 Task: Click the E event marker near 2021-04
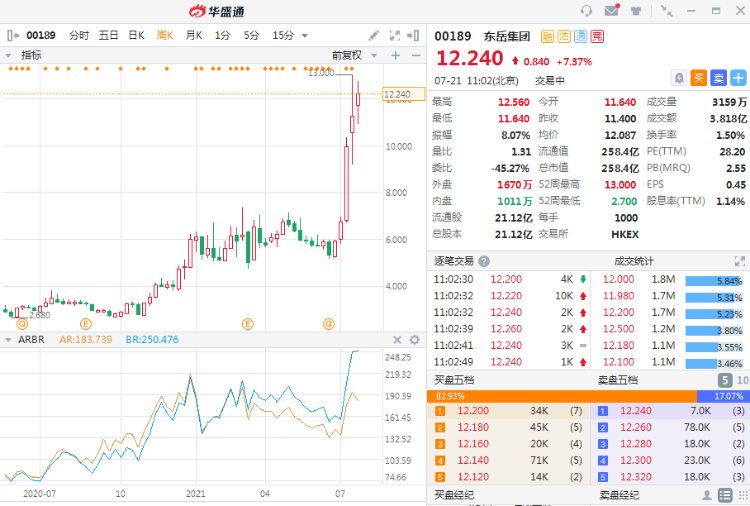(248, 324)
